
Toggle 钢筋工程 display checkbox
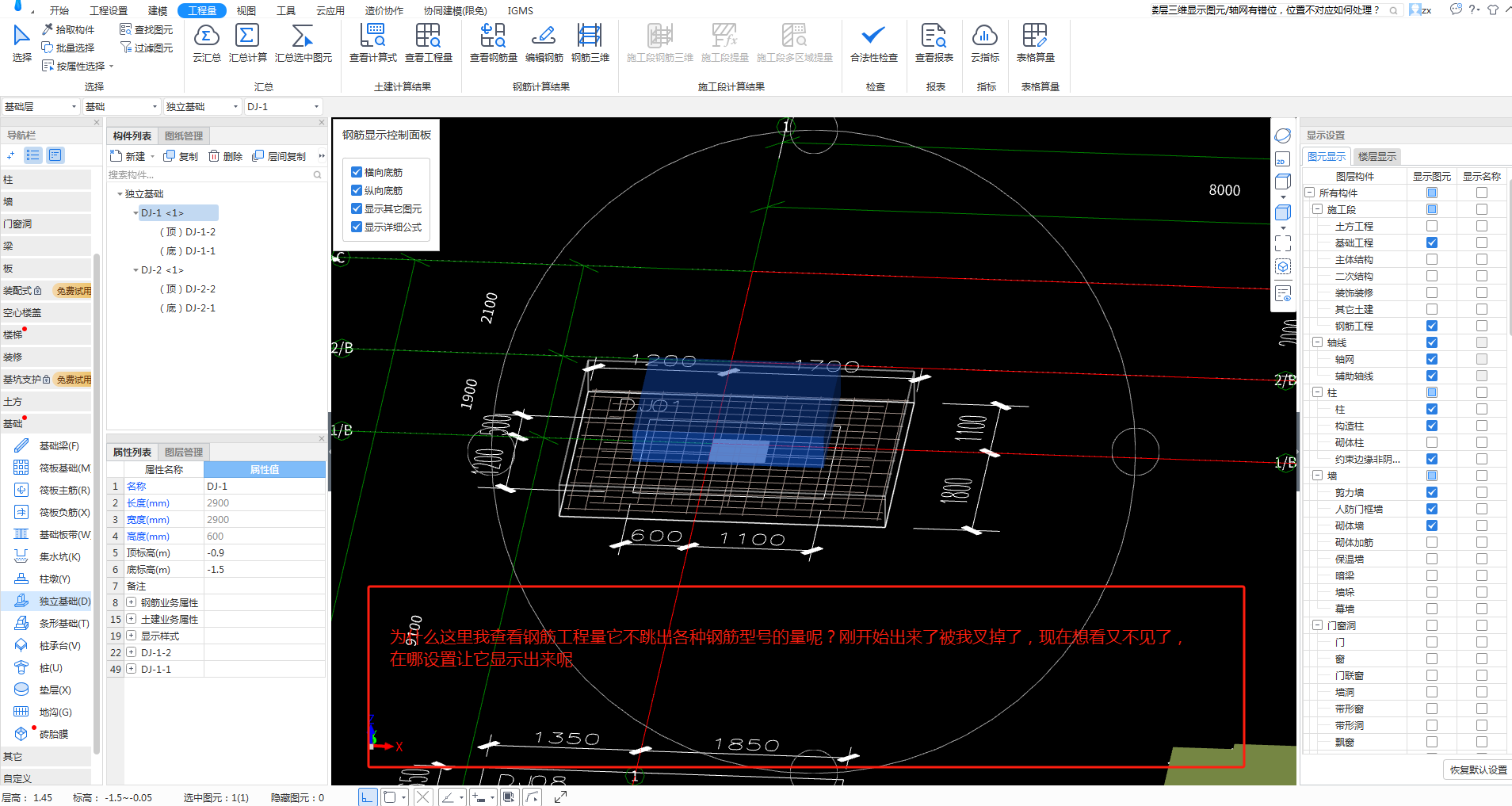[x=1432, y=326]
